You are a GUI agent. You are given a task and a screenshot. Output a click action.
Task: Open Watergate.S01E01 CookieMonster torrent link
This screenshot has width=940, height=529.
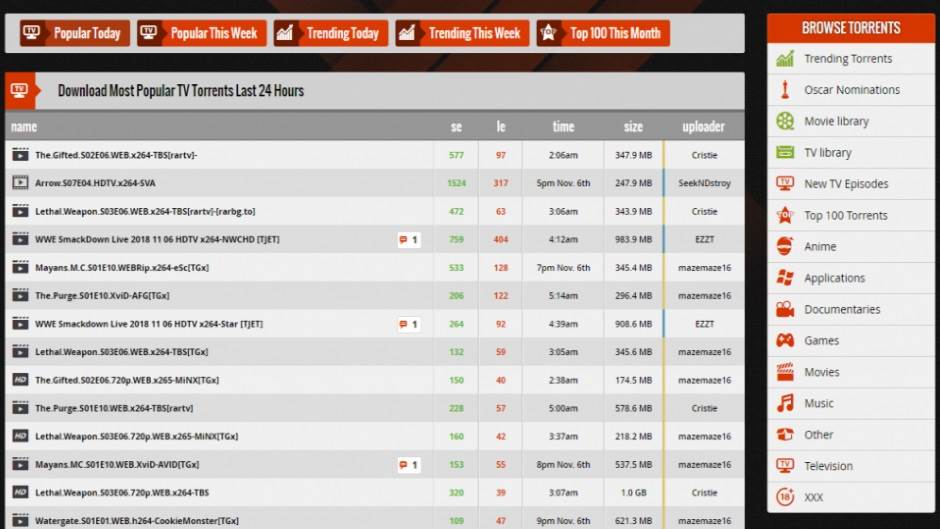coord(136,520)
